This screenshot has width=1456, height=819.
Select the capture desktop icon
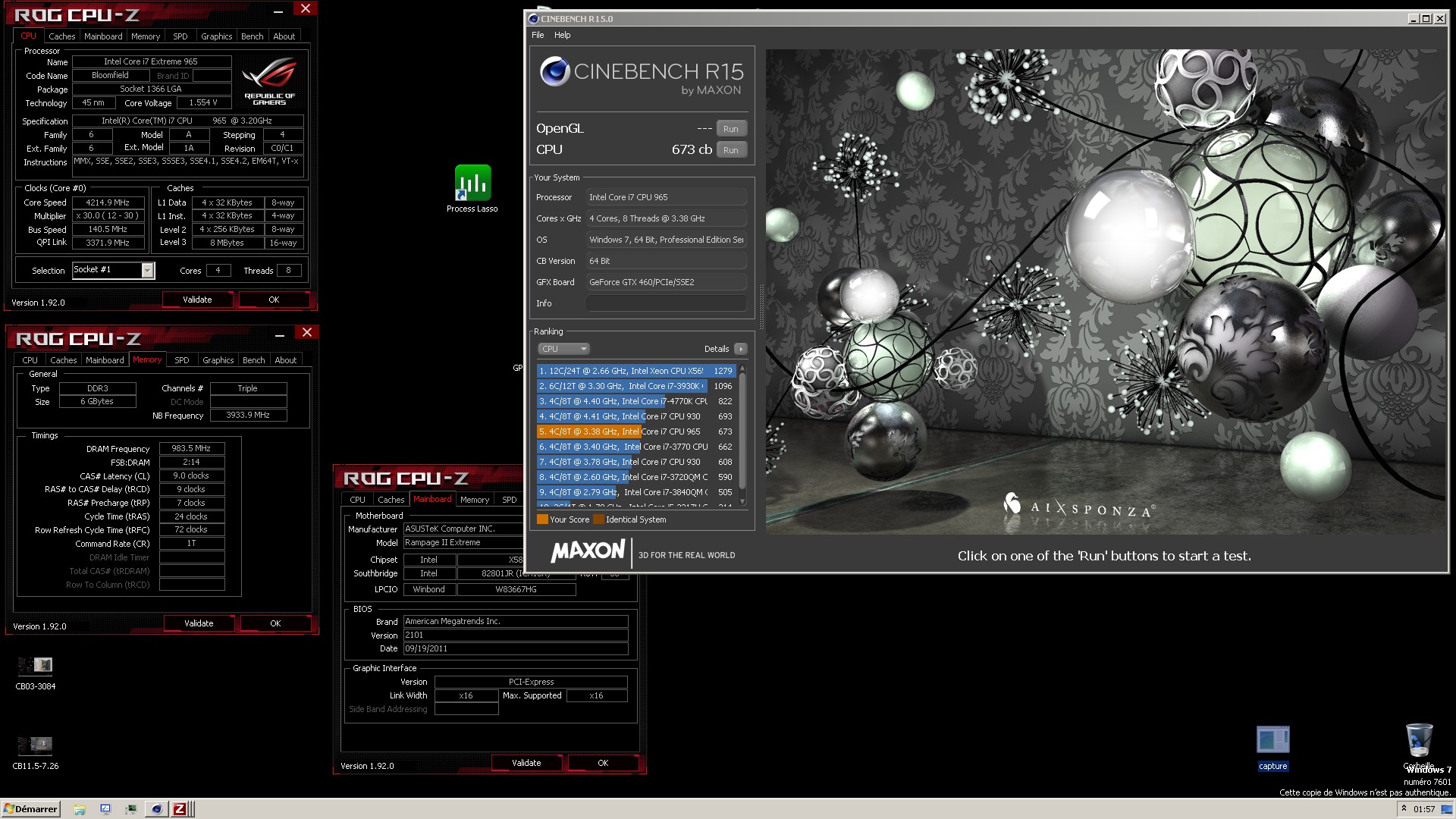pos(1272,748)
